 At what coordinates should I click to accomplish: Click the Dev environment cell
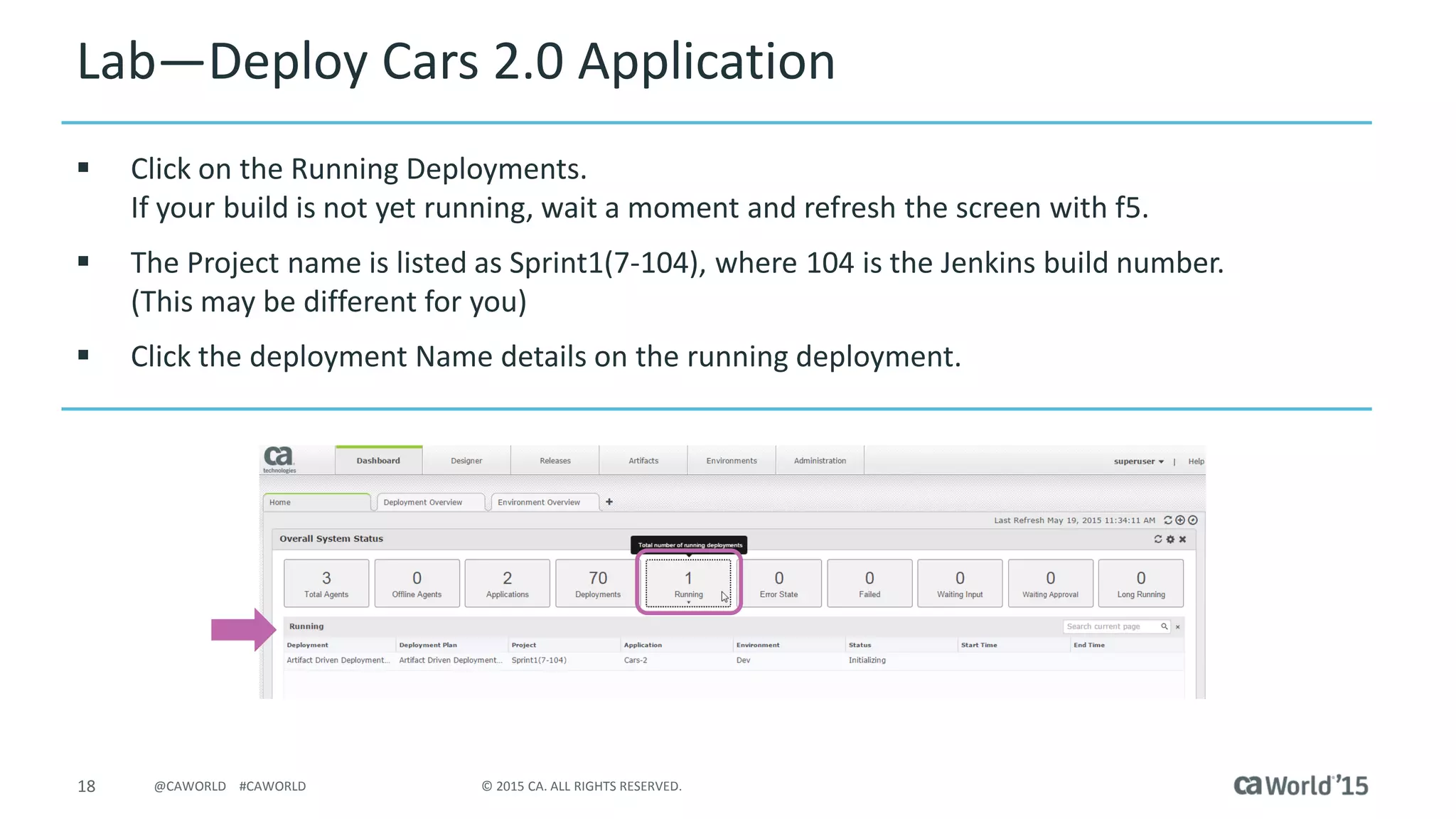(743, 660)
